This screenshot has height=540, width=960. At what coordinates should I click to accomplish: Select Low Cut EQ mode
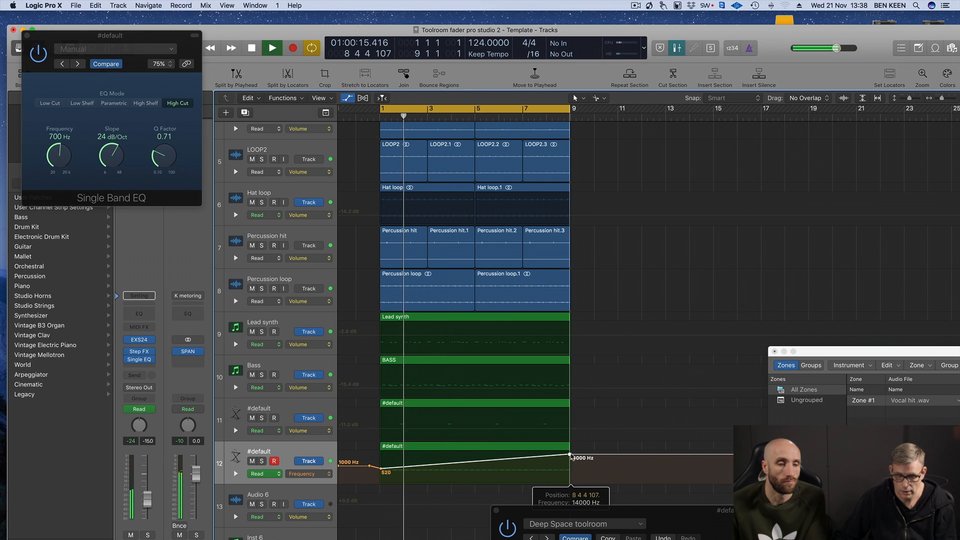[50, 103]
